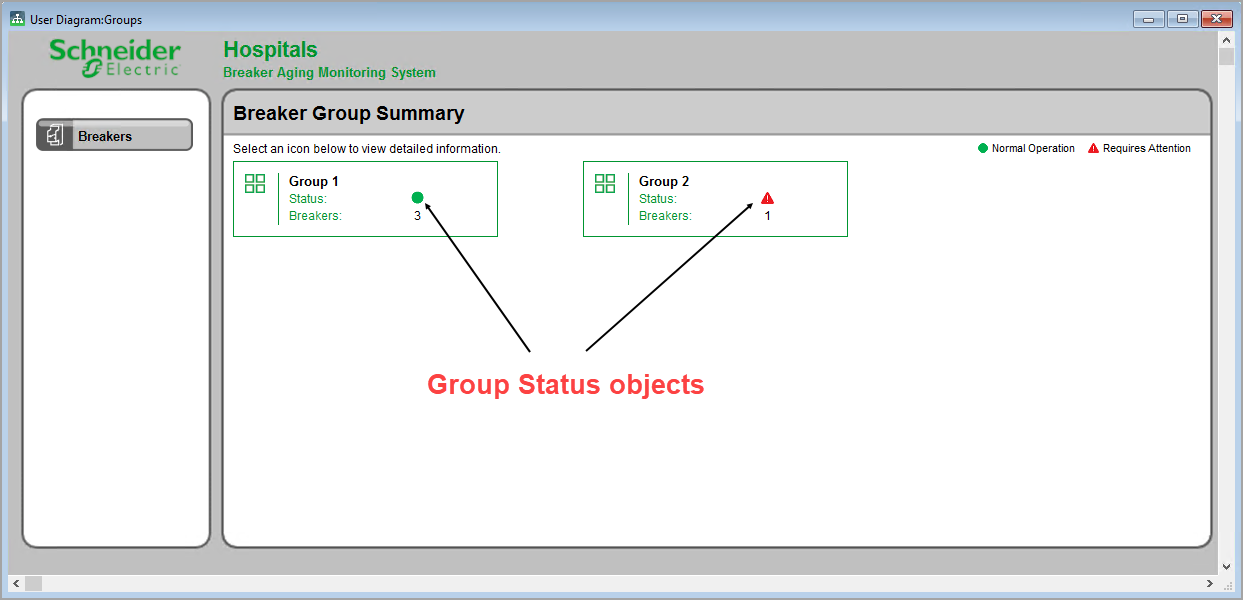Open the Breakers navigation button
The height and width of the screenshot is (600, 1243).
(x=115, y=136)
